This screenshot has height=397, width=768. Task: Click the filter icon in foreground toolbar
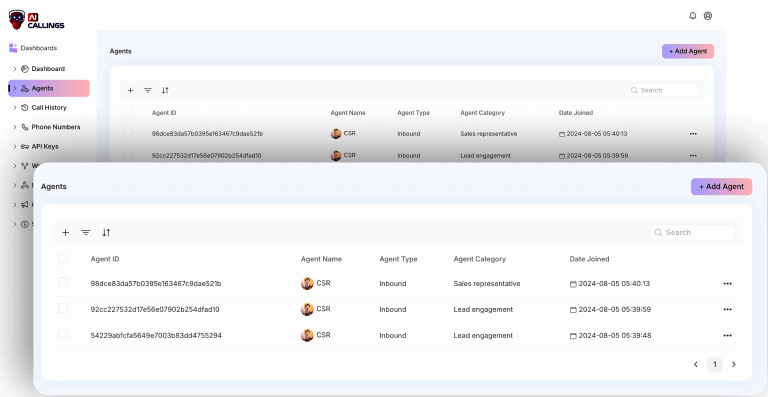tap(86, 233)
